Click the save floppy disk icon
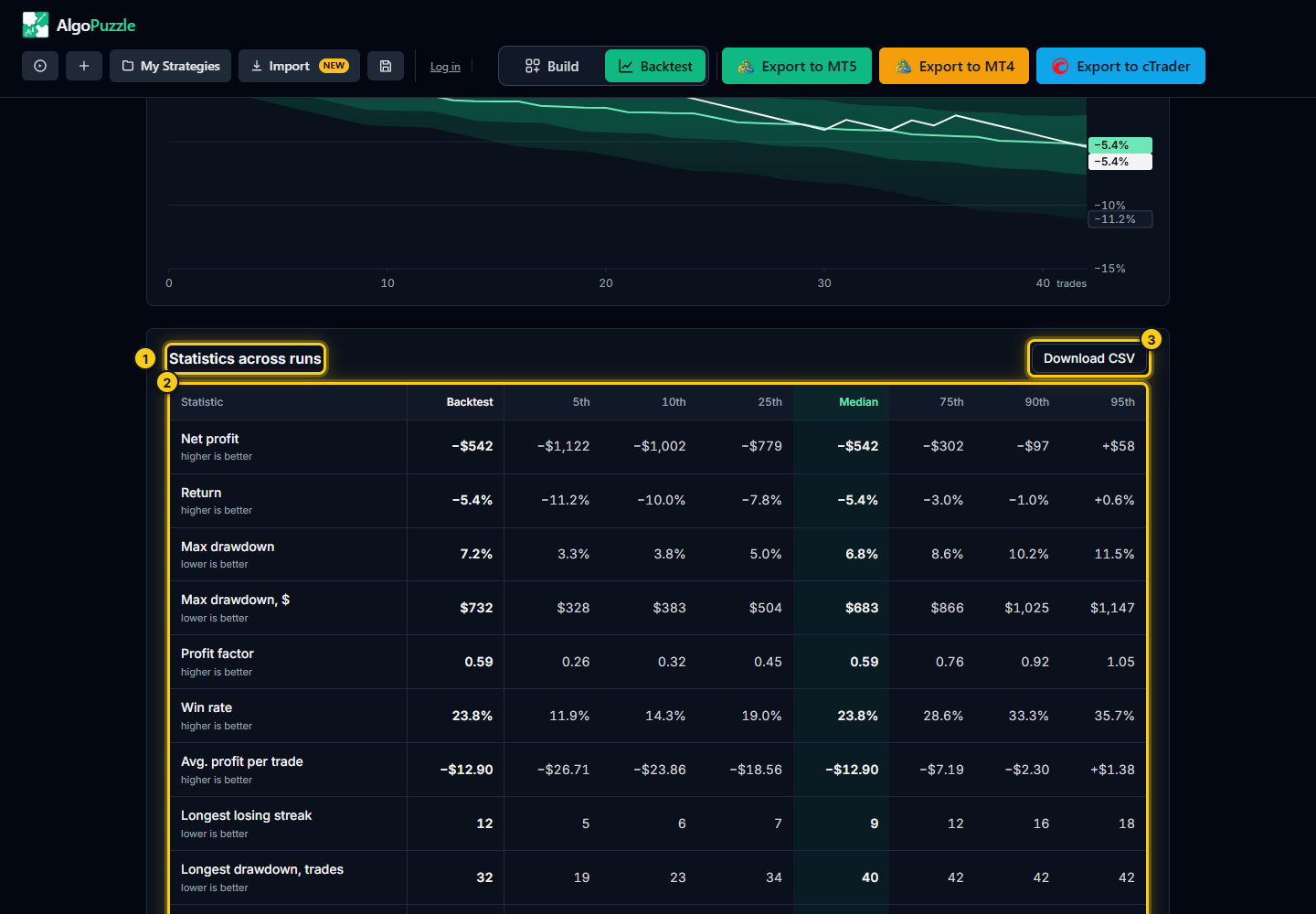The image size is (1316, 914). point(386,66)
